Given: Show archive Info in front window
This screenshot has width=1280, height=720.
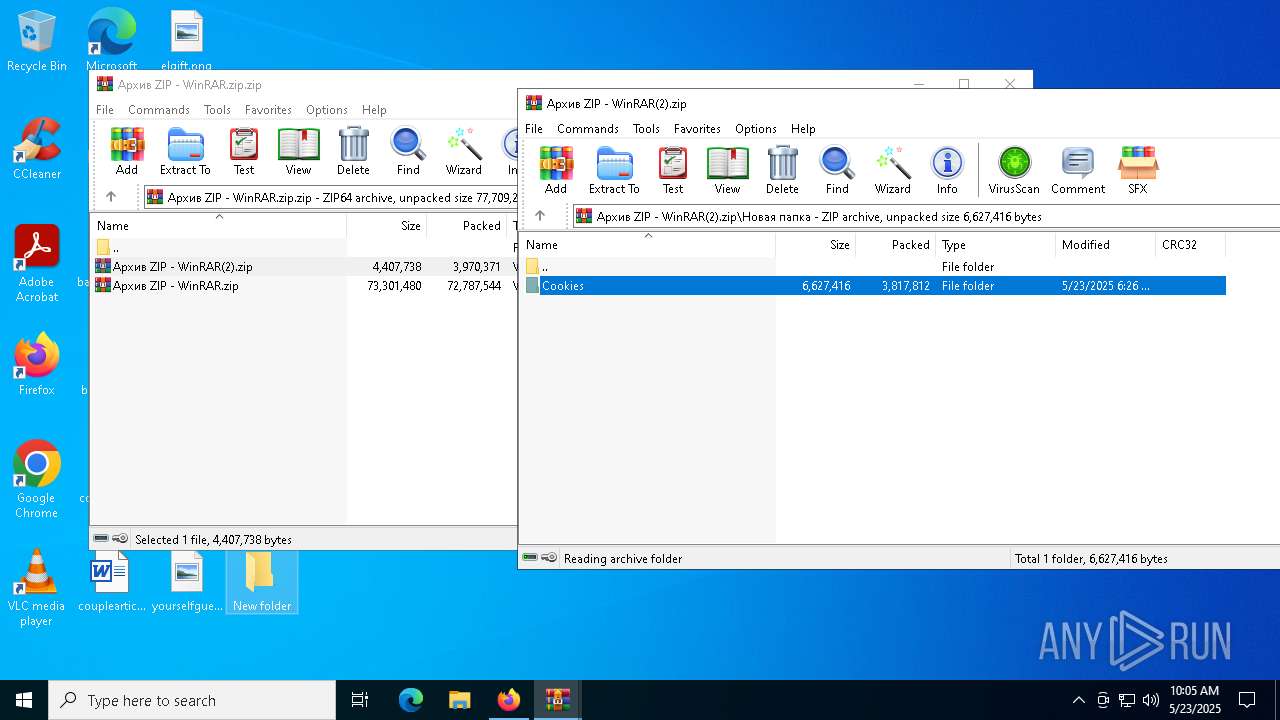Looking at the screenshot, I should [947, 170].
